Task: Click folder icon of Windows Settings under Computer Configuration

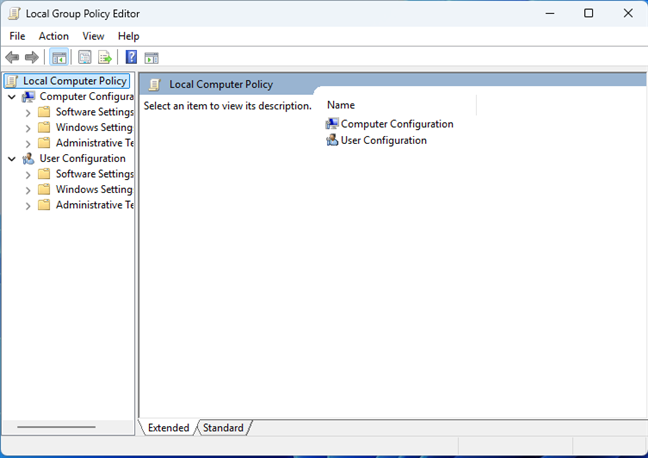Action: pyautogui.click(x=44, y=127)
